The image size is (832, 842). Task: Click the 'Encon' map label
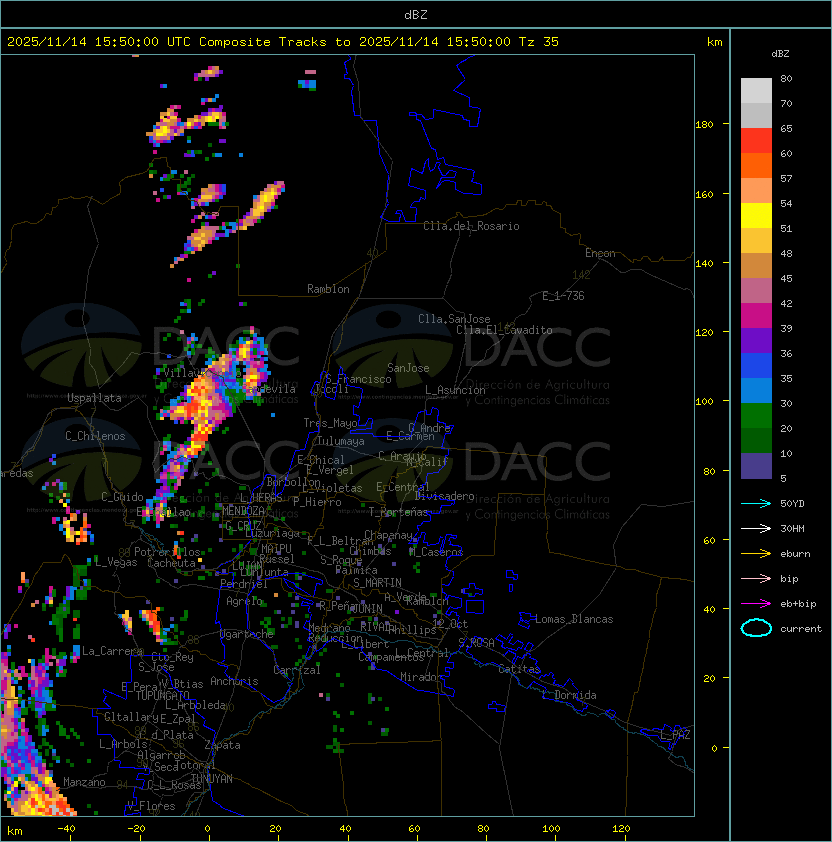(x=600, y=253)
